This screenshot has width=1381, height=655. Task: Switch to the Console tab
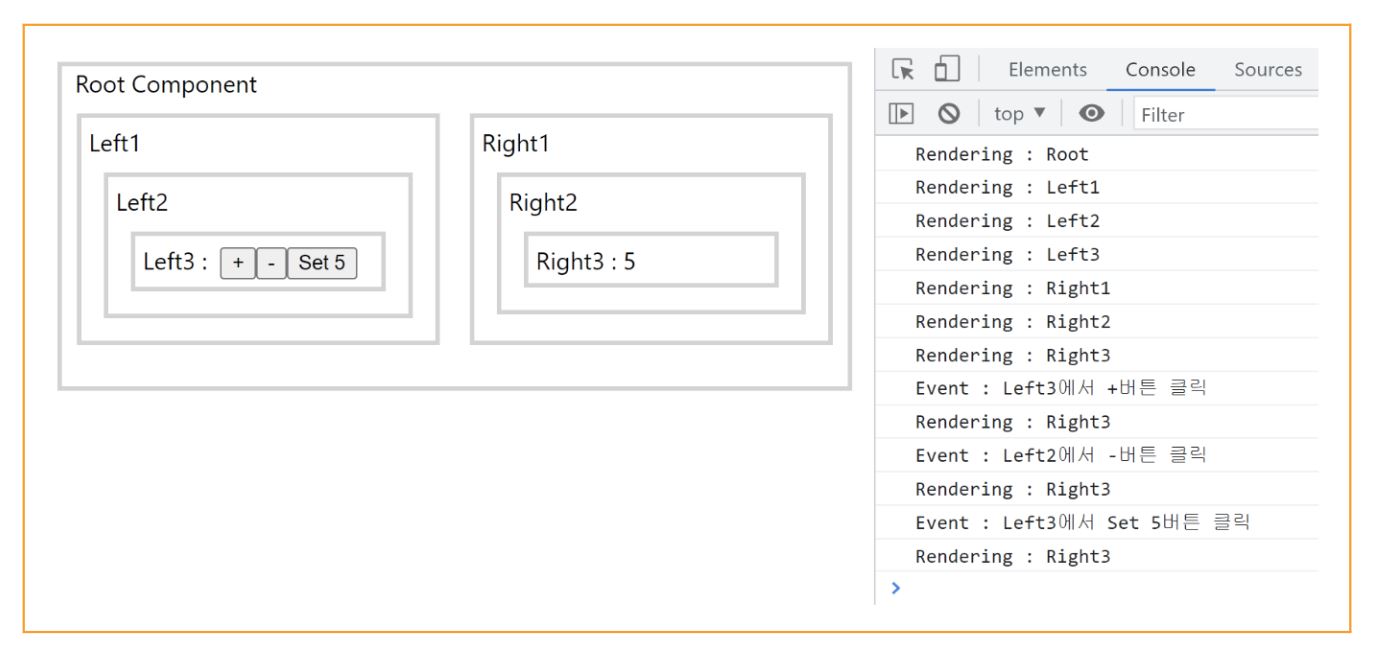pos(1160,70)
